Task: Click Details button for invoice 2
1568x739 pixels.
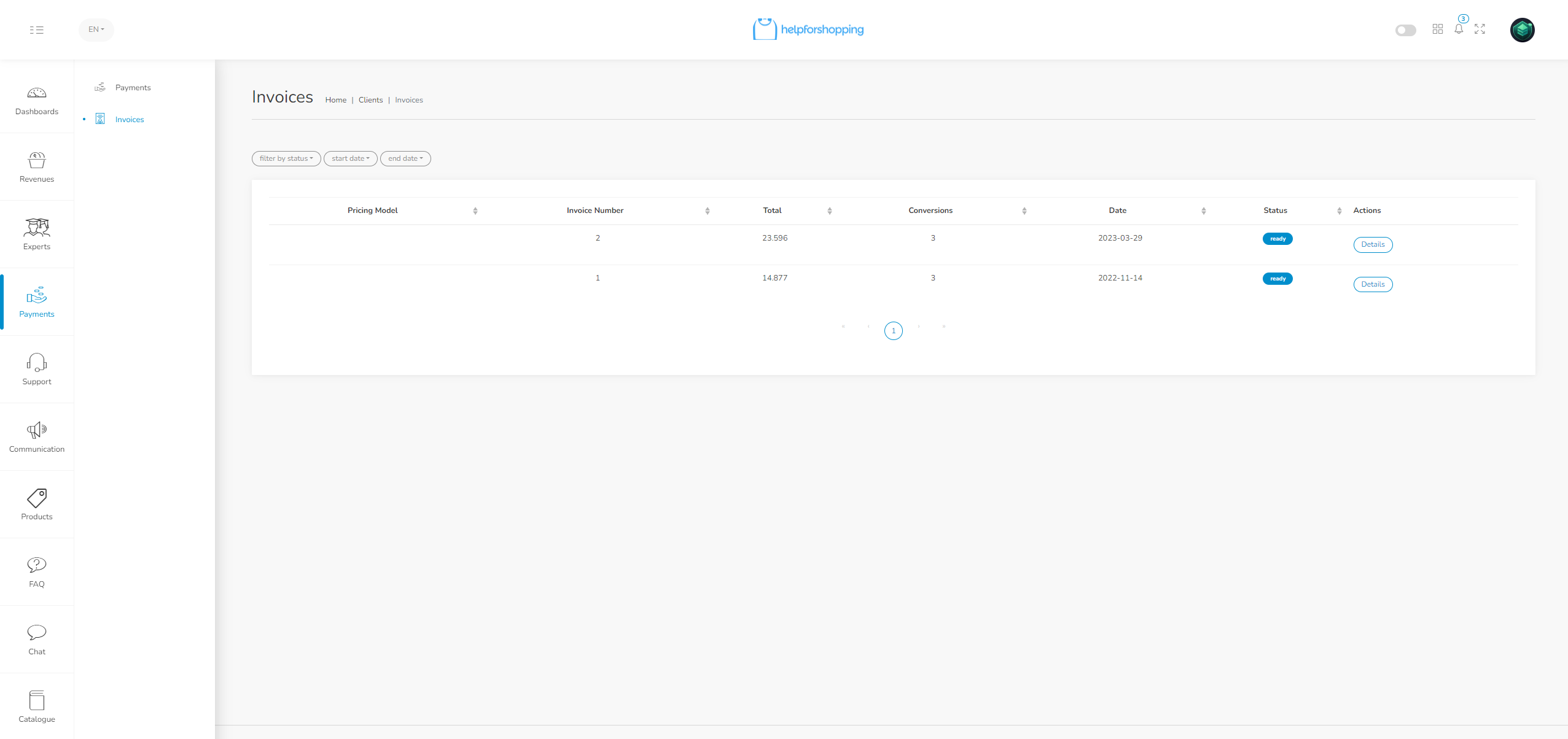Action: (1373, 244)
